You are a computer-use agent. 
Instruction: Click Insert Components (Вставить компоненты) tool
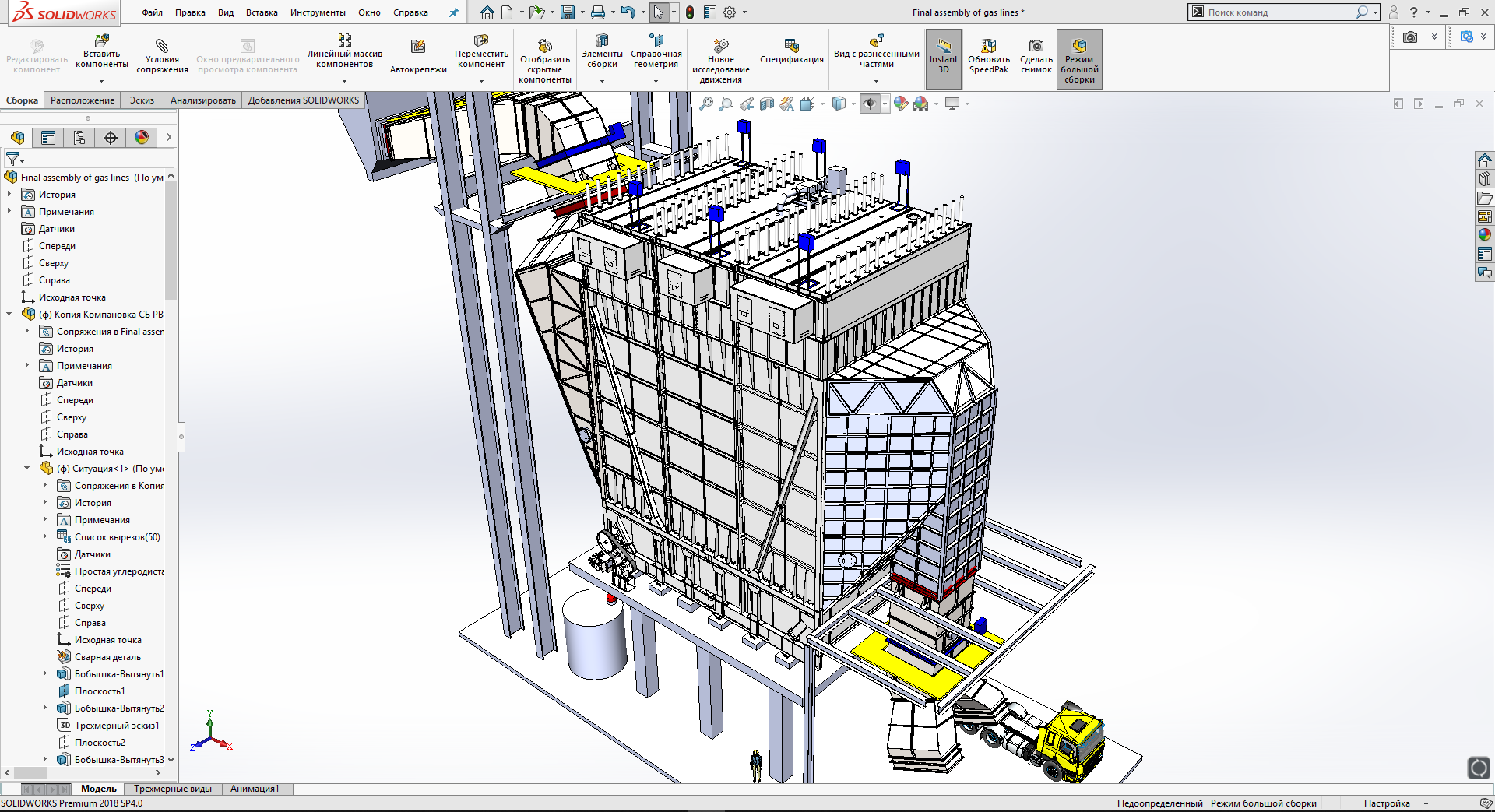pyautogui.click(x=101, y=53)
